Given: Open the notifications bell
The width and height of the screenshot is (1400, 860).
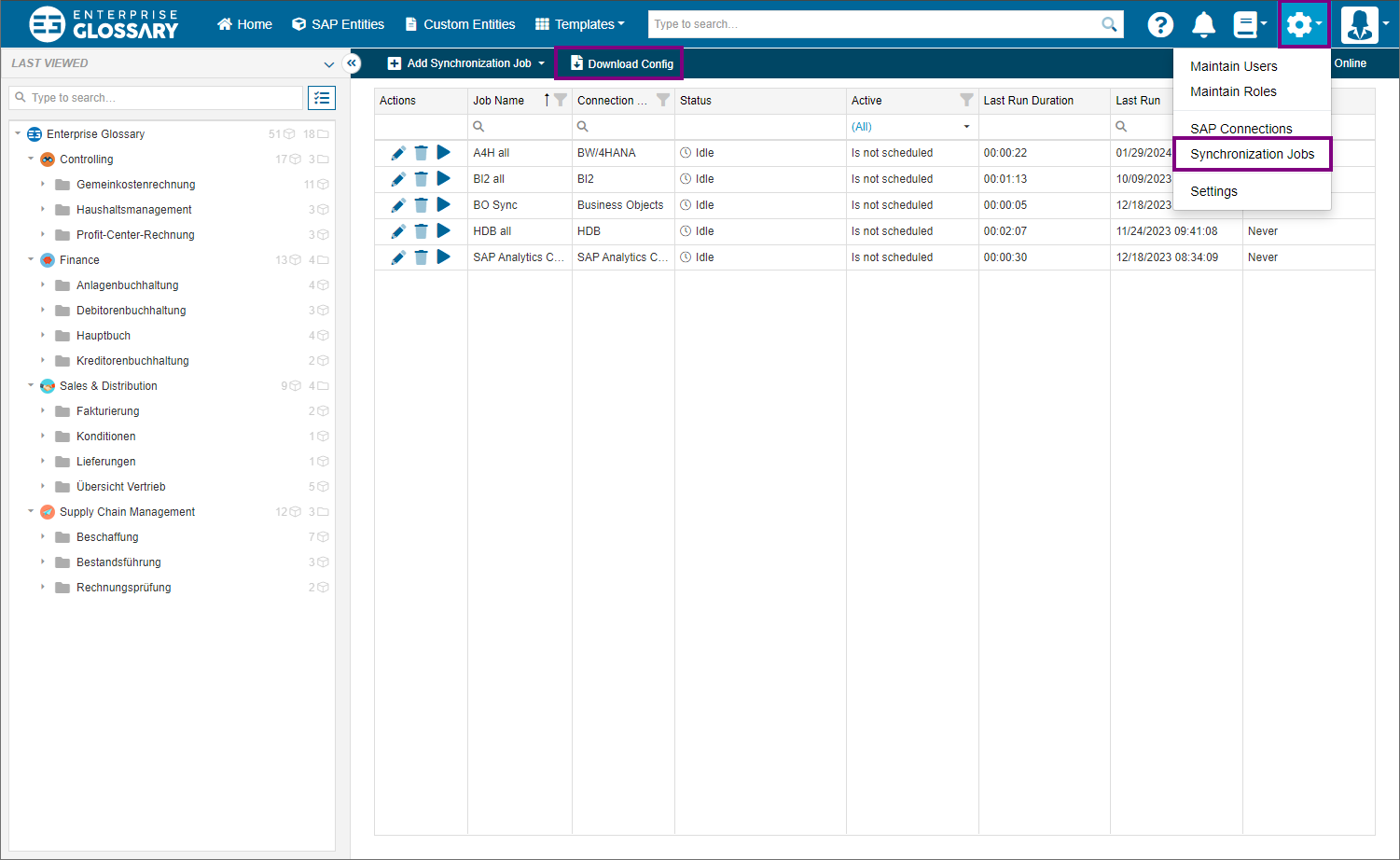Looking at the screenshot, I should point(1204,25).
